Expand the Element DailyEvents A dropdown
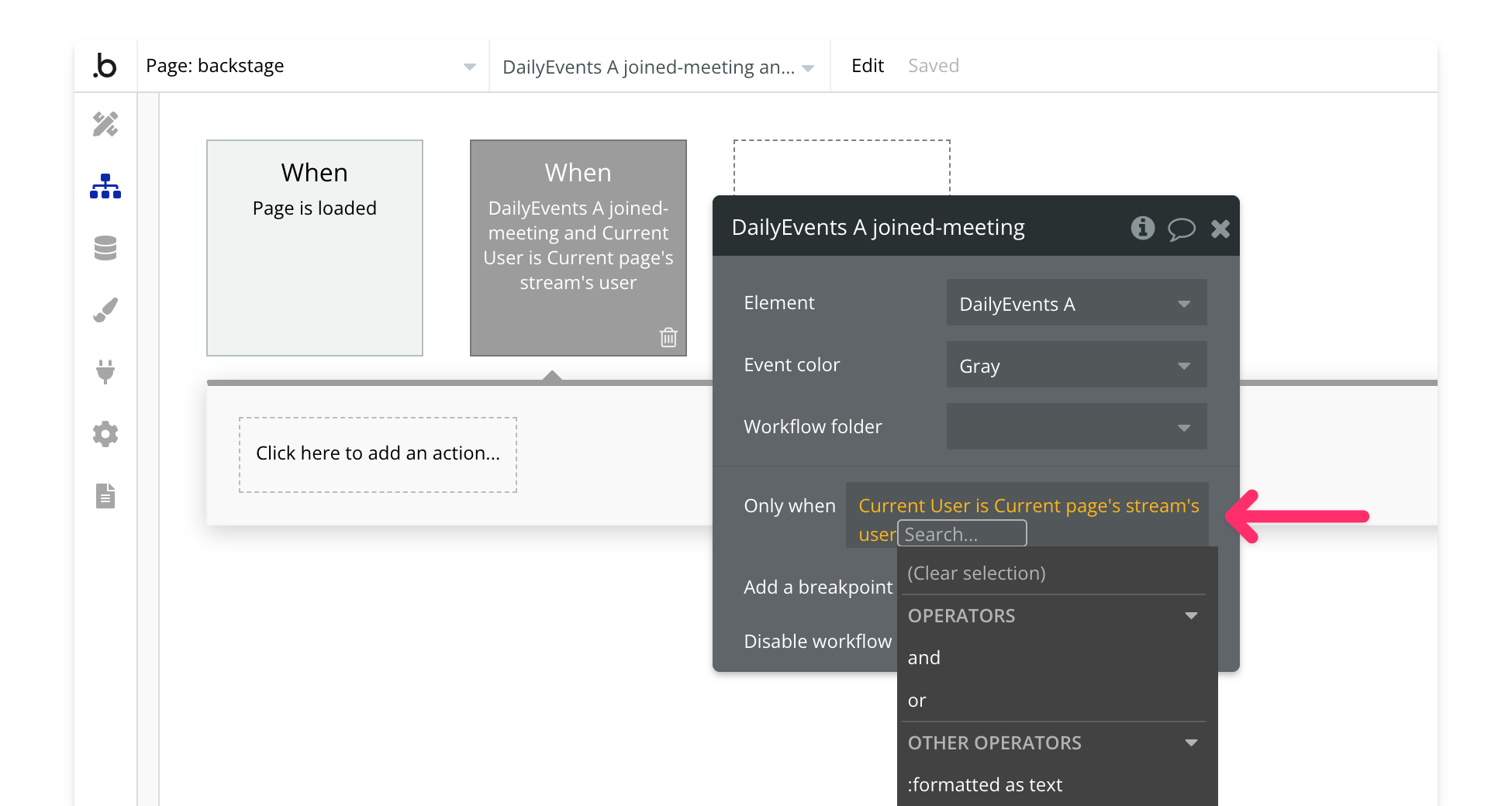The width and height of the screenshot is (1512, 806). (1075, 303)
